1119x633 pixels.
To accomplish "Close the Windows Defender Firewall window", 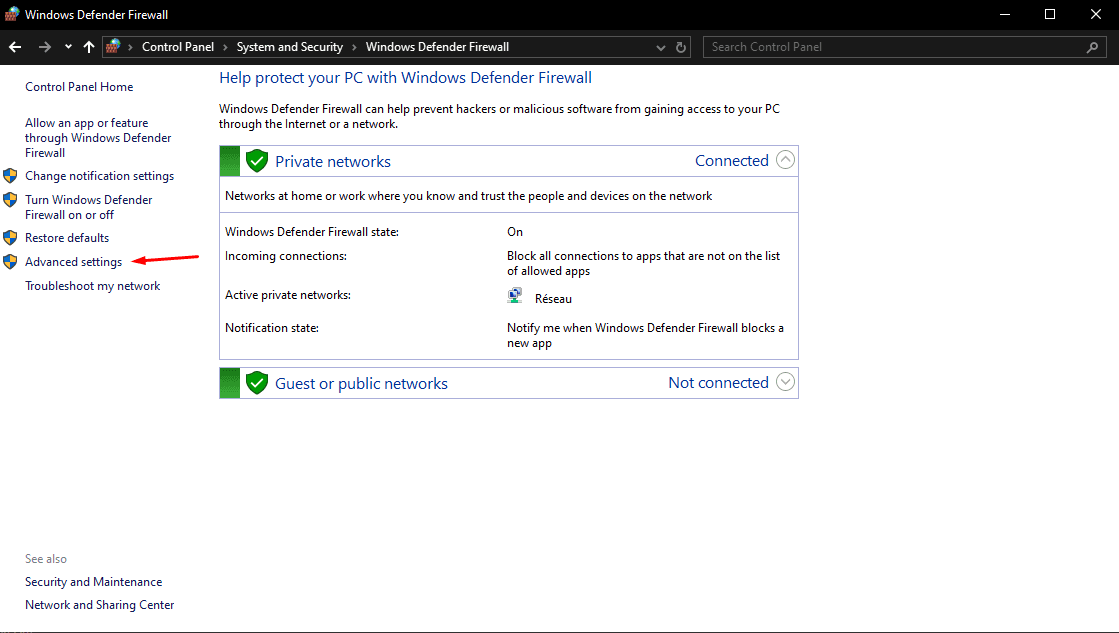I will pos(1095,14).
